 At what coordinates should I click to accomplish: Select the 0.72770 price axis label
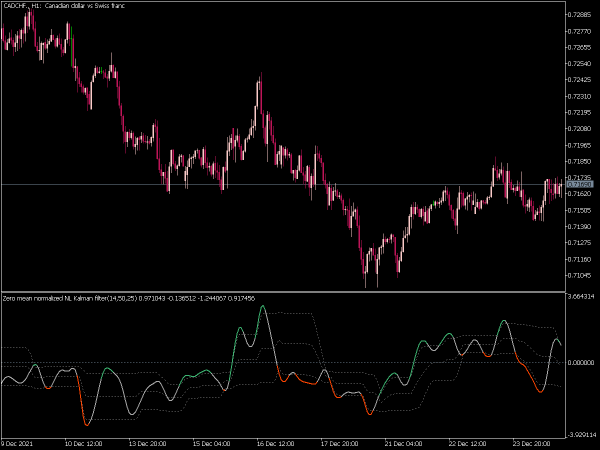[x=580, y=31]
